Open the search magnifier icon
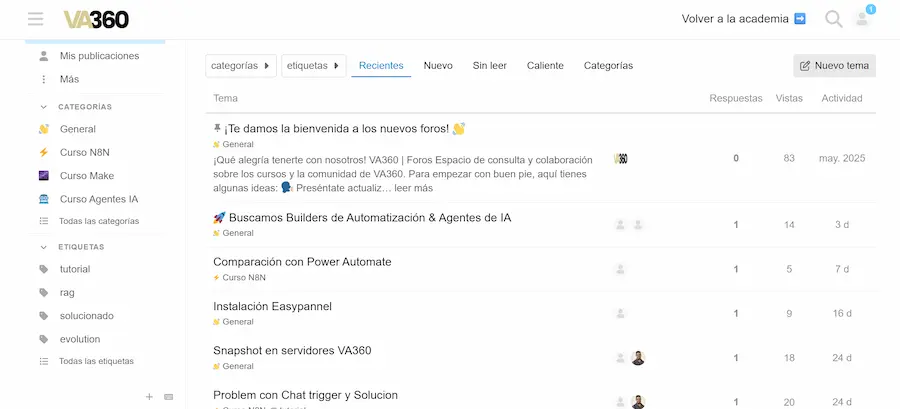This screenshot has height=409, width=900. click(x=833, y=19)
